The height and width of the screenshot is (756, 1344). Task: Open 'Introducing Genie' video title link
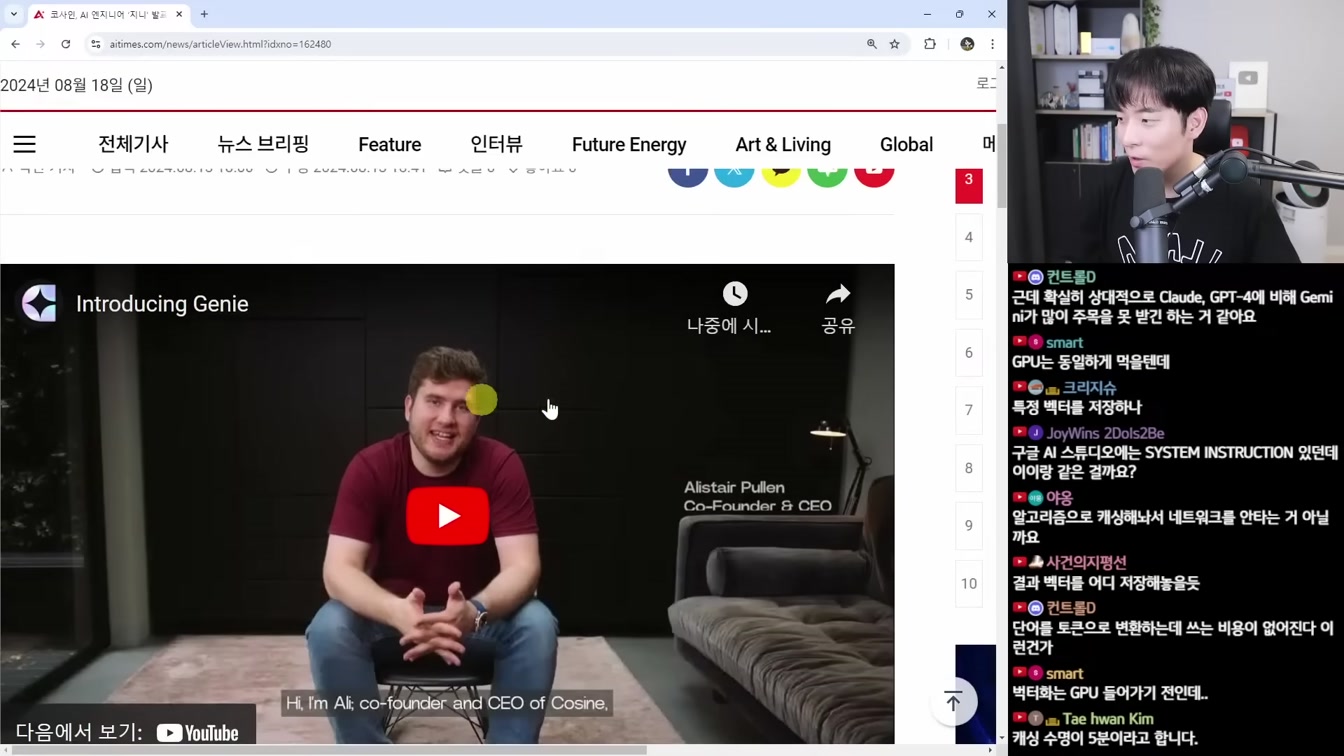click(162, 304)
